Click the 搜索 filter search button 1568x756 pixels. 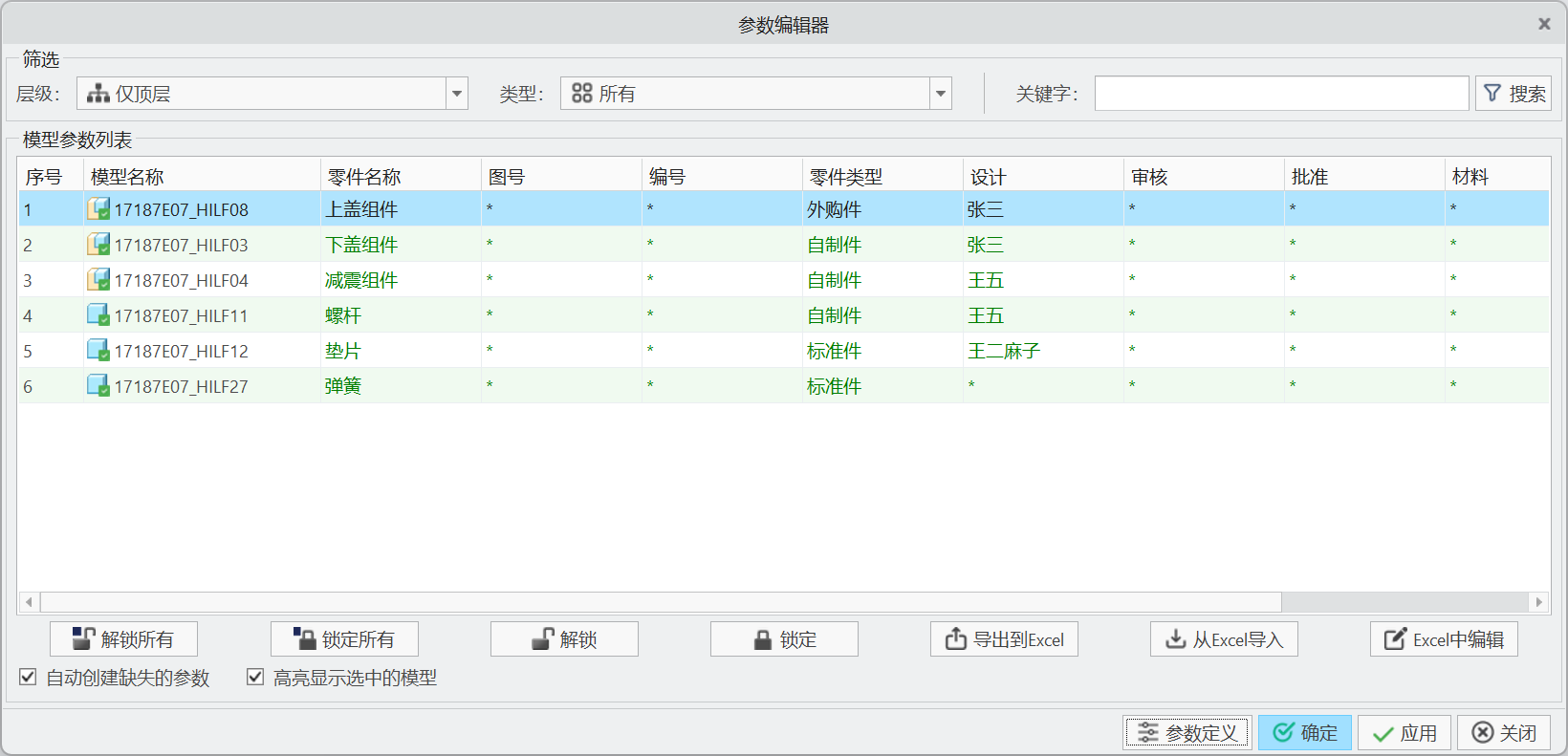pos(1513,94)
